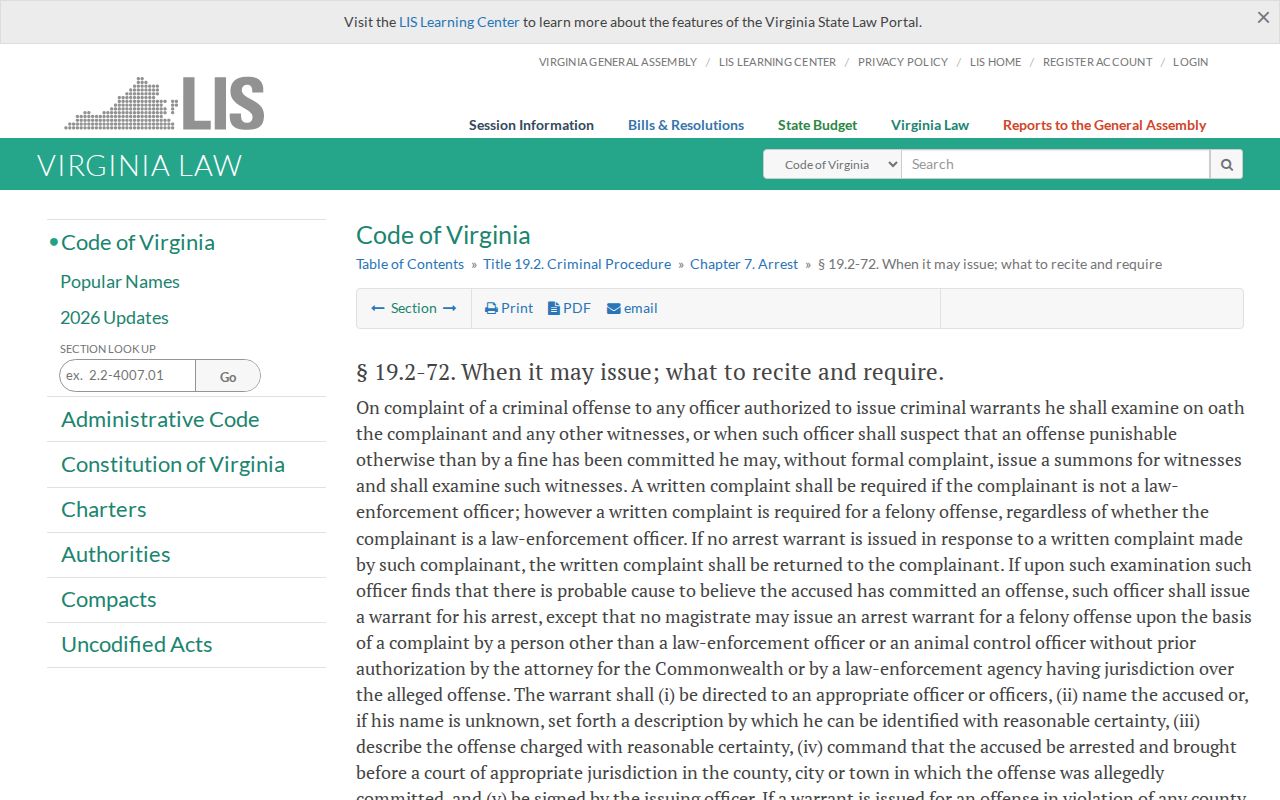View the Privacy Policy
The width and height of the screenshot is (1280, 800).
click(x=903, y=62)
